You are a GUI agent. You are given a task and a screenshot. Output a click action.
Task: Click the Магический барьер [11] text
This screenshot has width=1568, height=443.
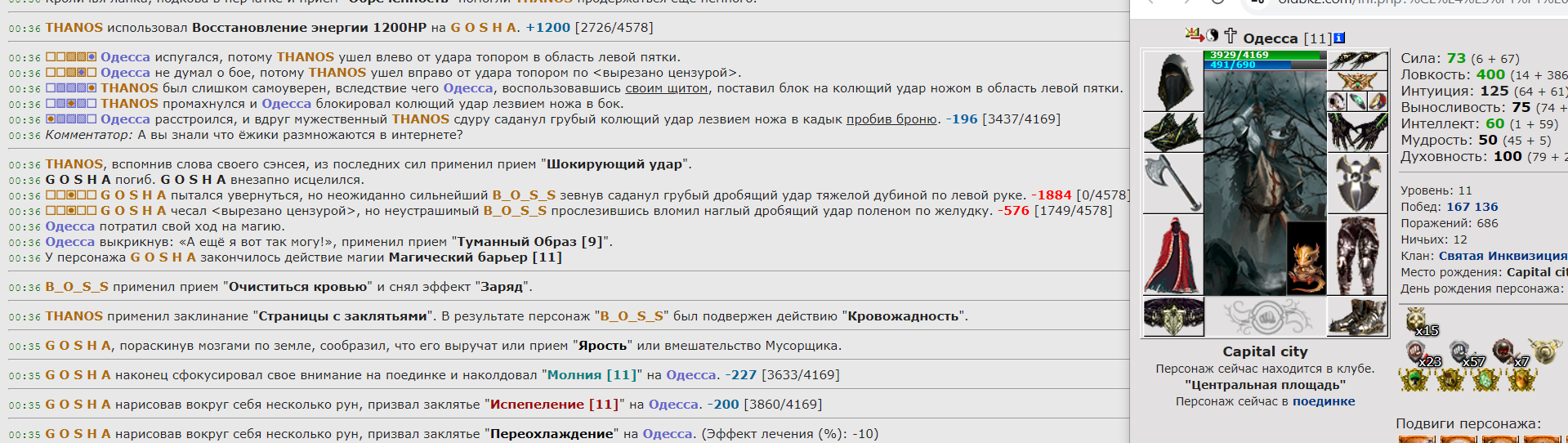point(476,257)
